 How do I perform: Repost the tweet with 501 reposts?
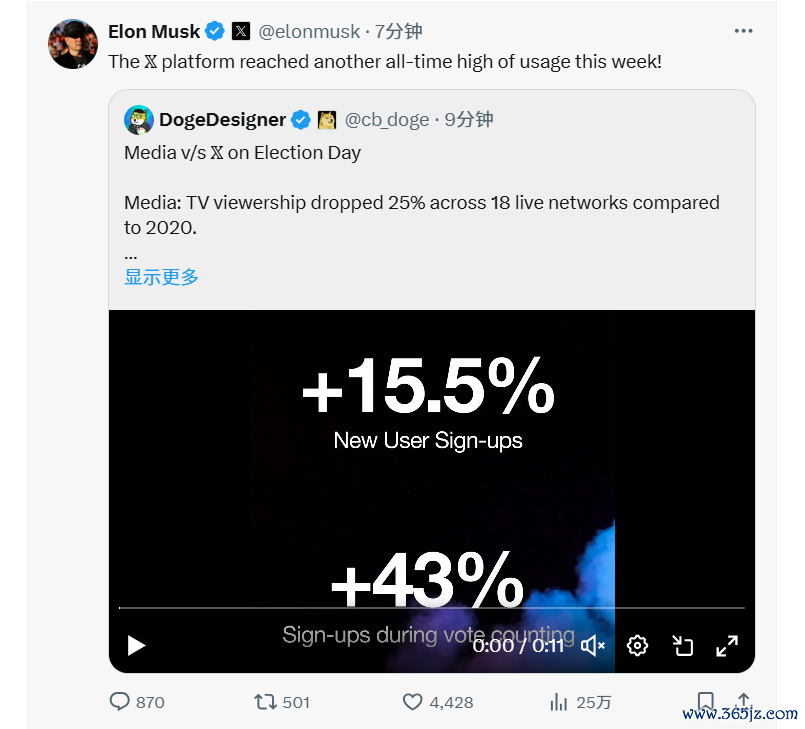[x=266, y=702]
